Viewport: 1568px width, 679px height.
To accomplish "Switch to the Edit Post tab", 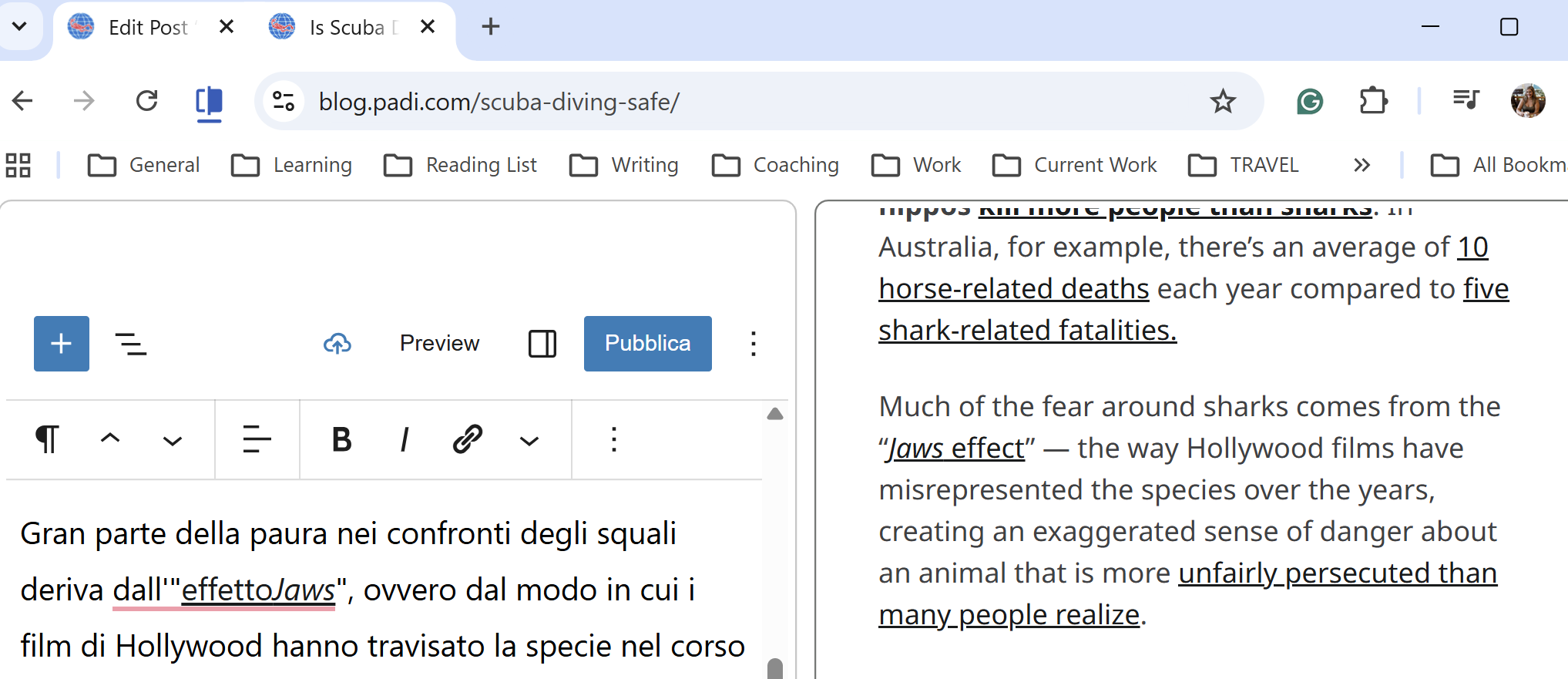I will (x=148, y=28).
